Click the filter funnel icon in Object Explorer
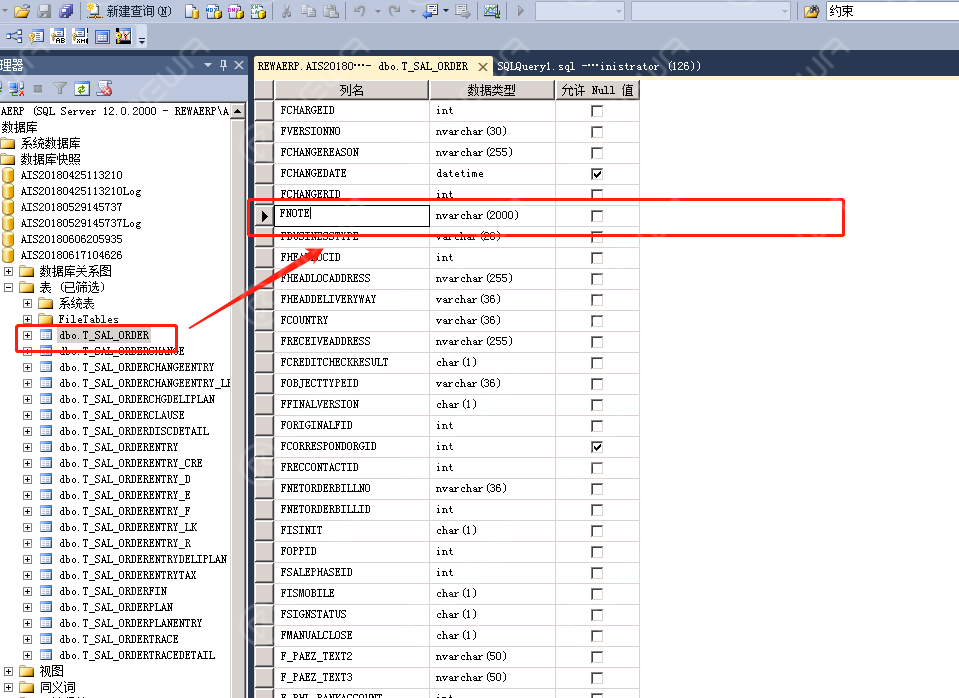 pos(59,89)
